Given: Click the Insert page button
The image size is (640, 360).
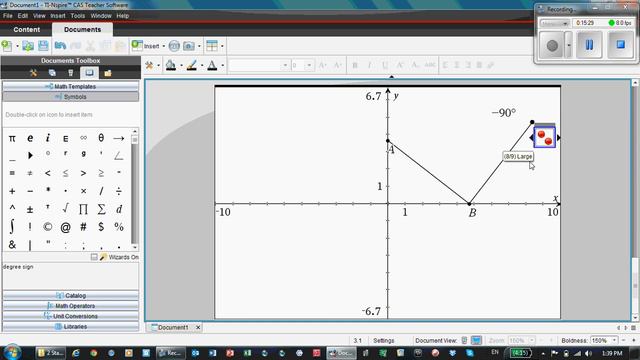Looking at the screenshot, I should point(146,46).
